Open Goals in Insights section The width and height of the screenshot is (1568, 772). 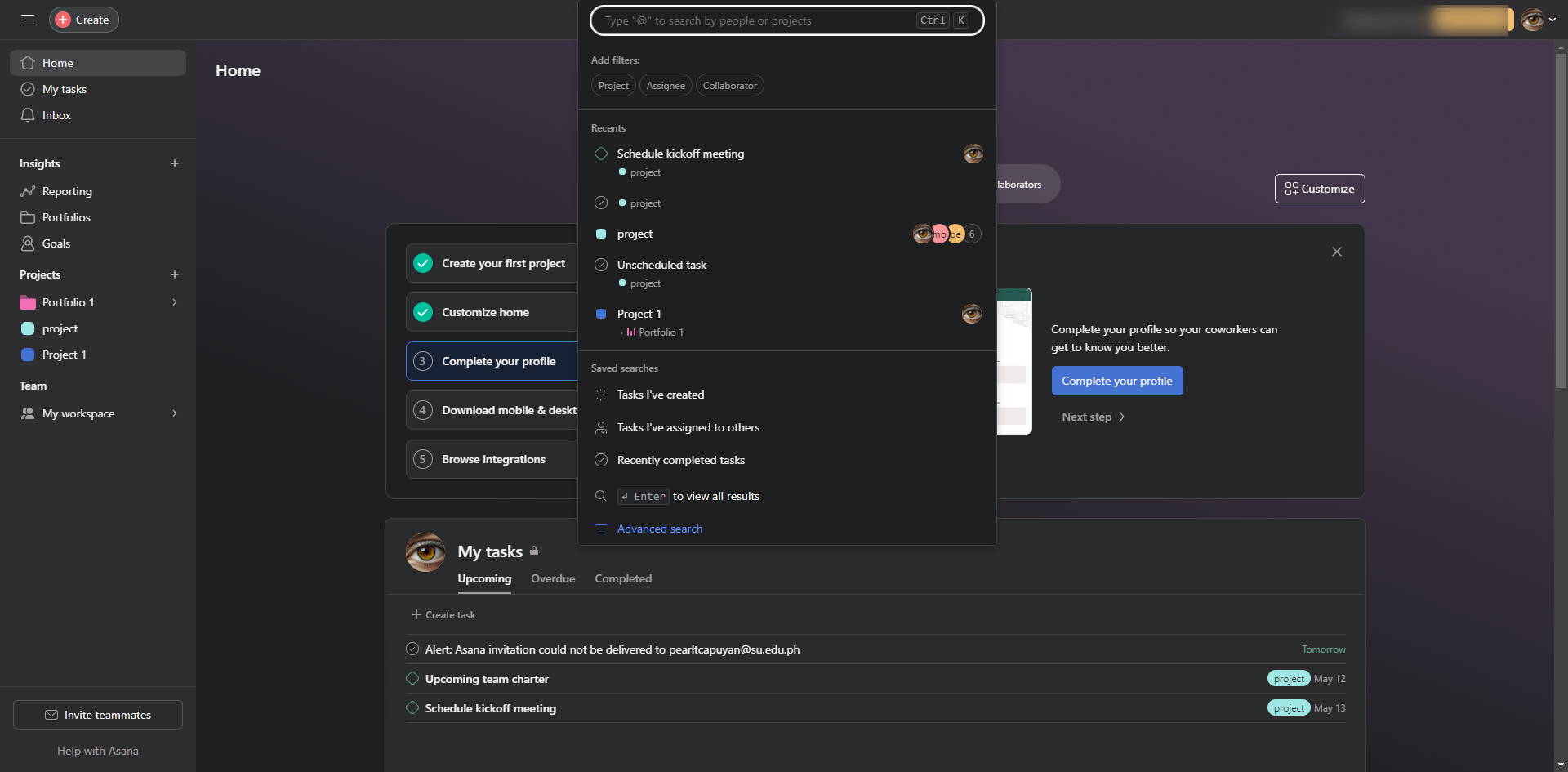click(x=98, y=243)
